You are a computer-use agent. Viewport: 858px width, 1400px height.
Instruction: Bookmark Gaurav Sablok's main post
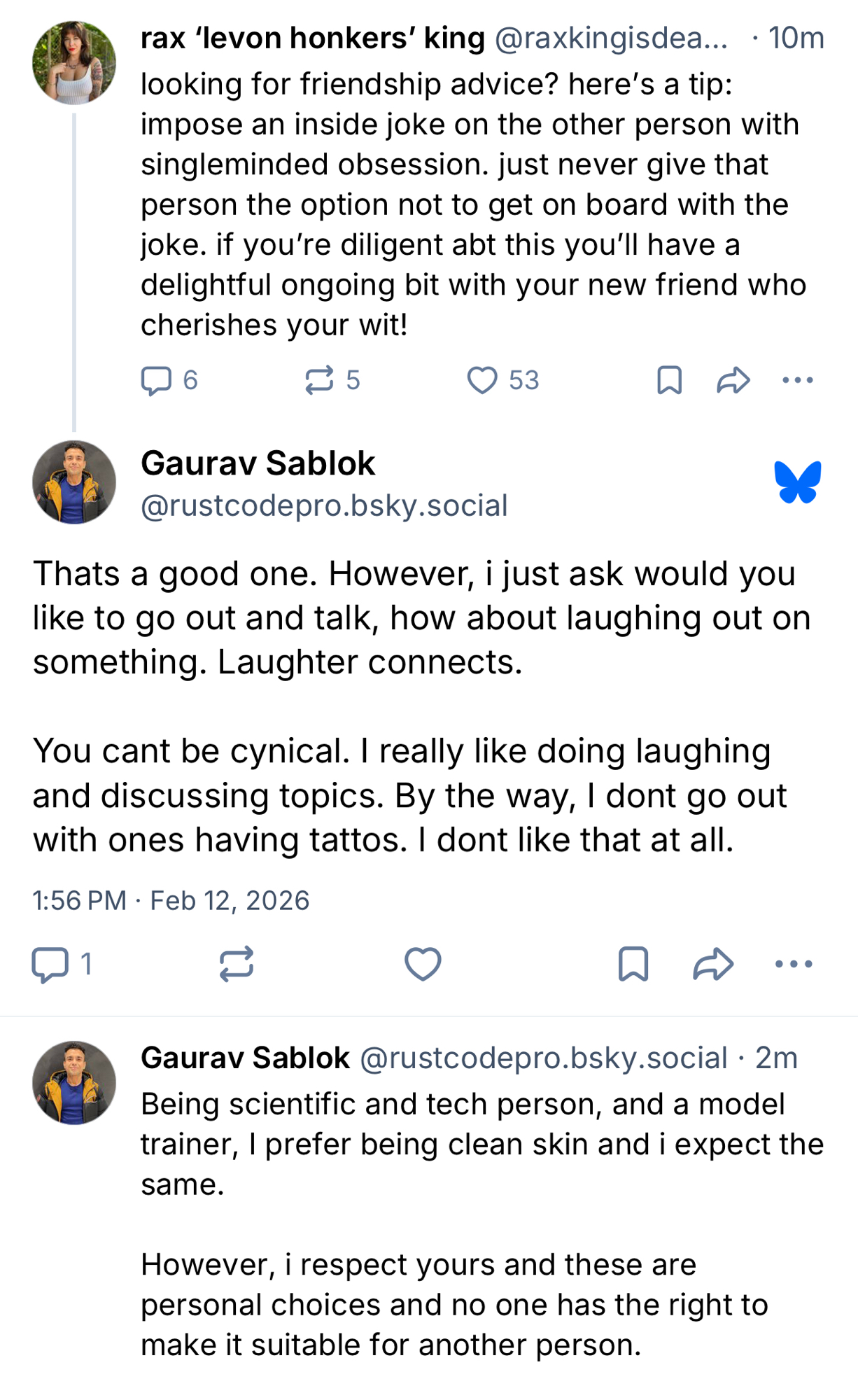click(x=633, y=964)
